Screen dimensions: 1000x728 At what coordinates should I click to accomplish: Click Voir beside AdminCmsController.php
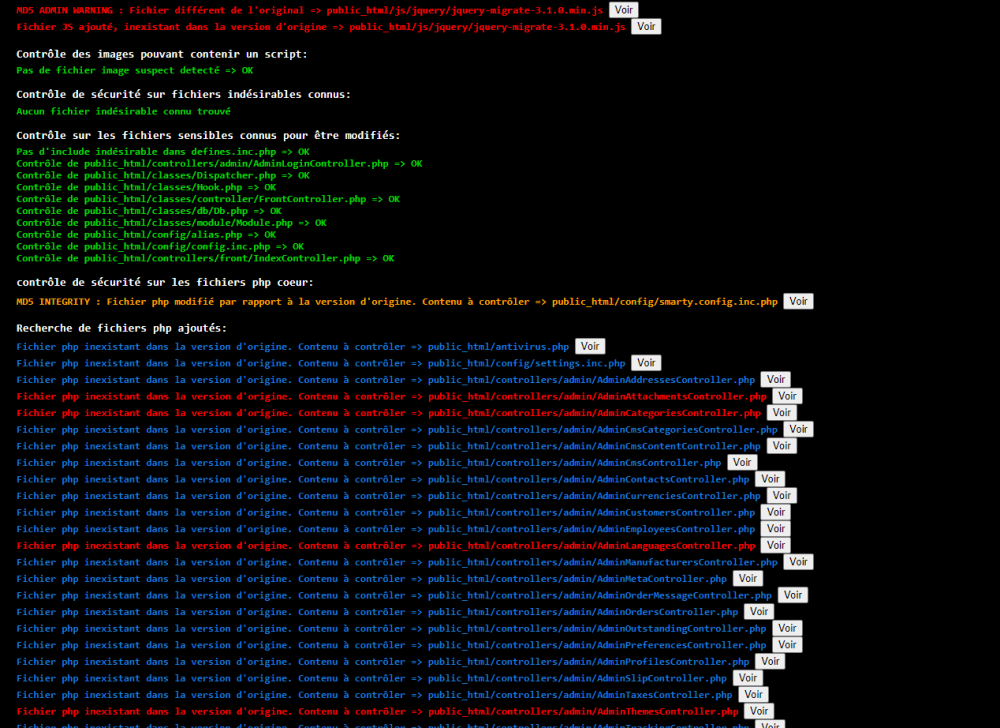click(742, 462)
